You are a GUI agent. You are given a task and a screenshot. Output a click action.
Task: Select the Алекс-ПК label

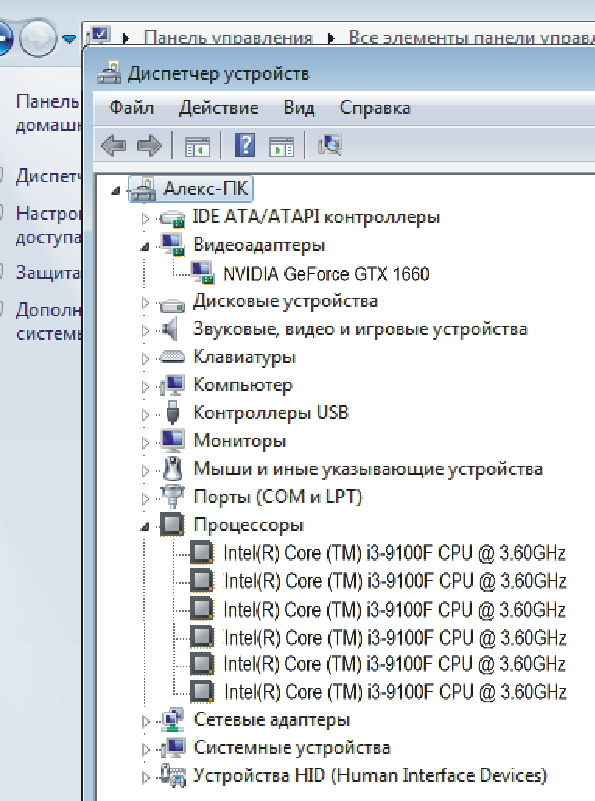coord(206,189)
